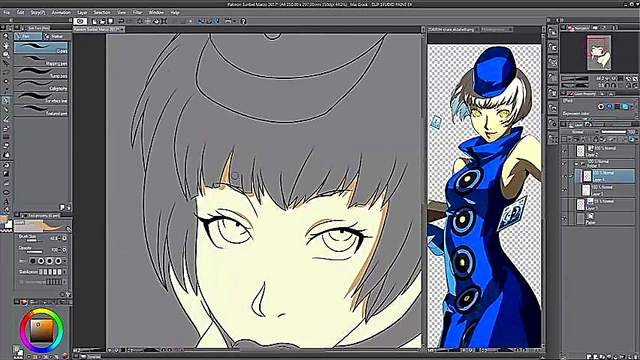This screenshot has width=640, height=360.
Task: Select the Lasso selection tool
Action: tap(6, 73)
